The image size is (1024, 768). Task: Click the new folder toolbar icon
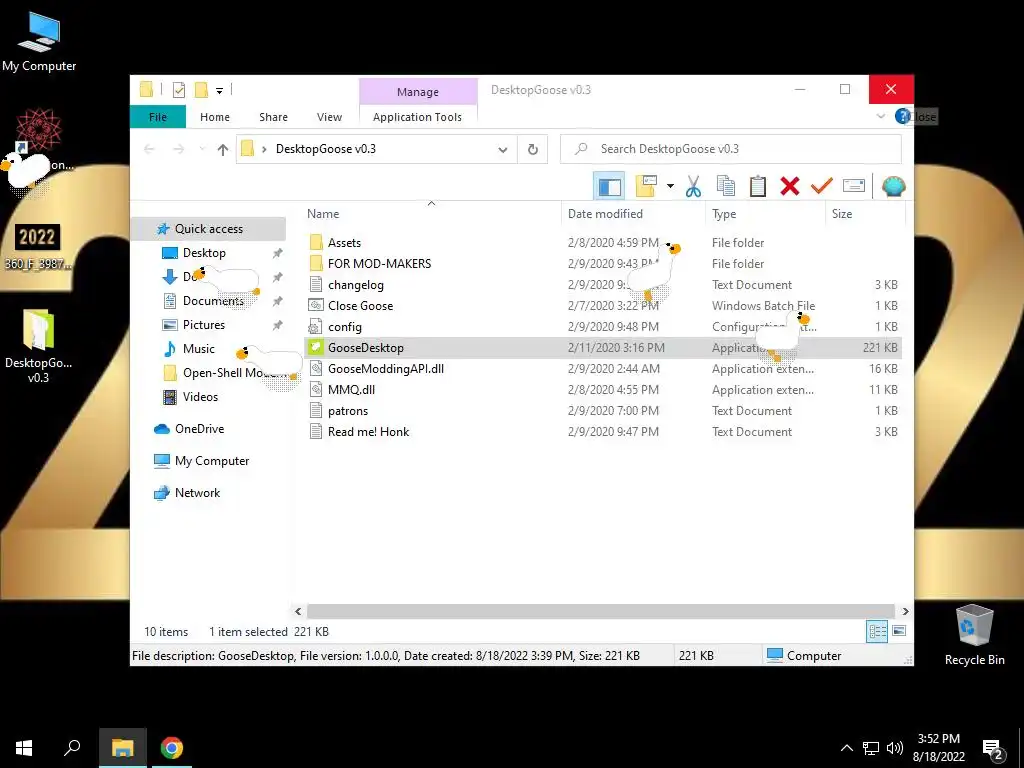pos(646,186)
